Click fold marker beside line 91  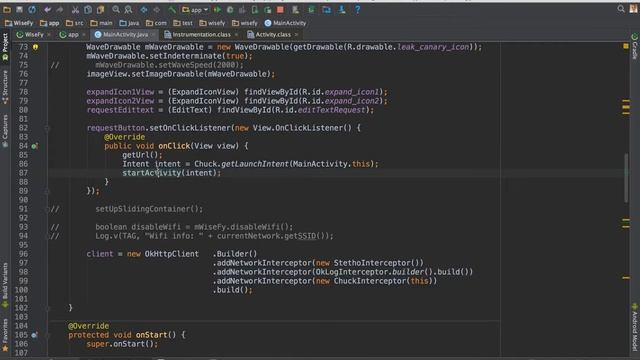[x=47, y=209]
